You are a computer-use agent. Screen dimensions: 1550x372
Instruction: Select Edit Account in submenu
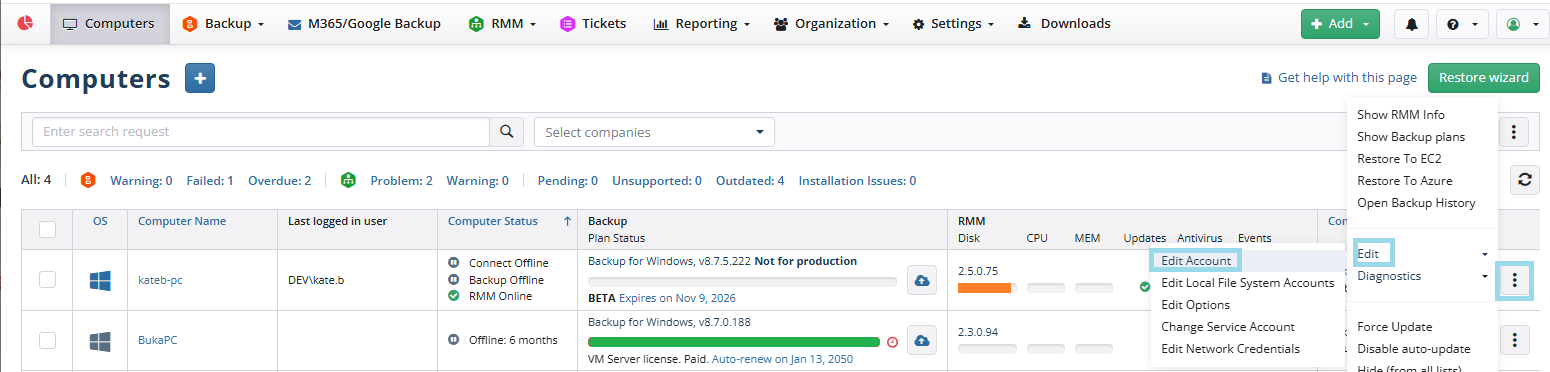1196,260
